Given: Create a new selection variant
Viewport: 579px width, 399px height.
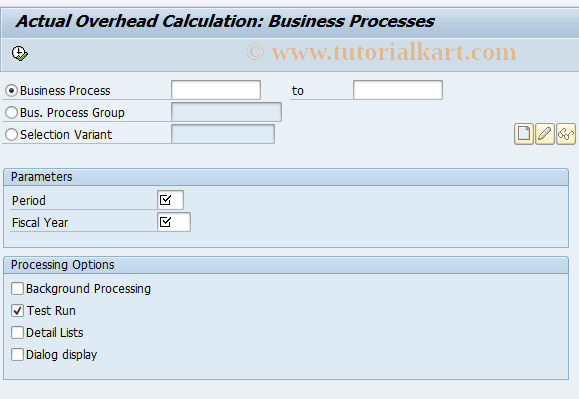Looking at the screenshot, I should coord(524,134).
